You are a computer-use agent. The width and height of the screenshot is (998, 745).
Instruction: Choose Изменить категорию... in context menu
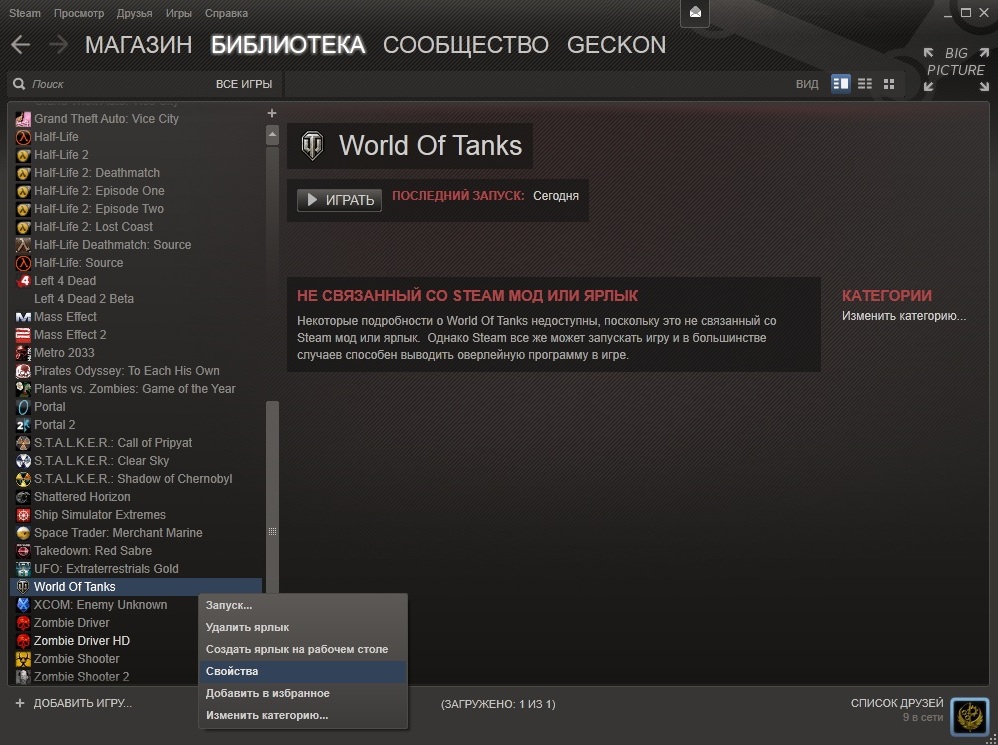(303, 716)
